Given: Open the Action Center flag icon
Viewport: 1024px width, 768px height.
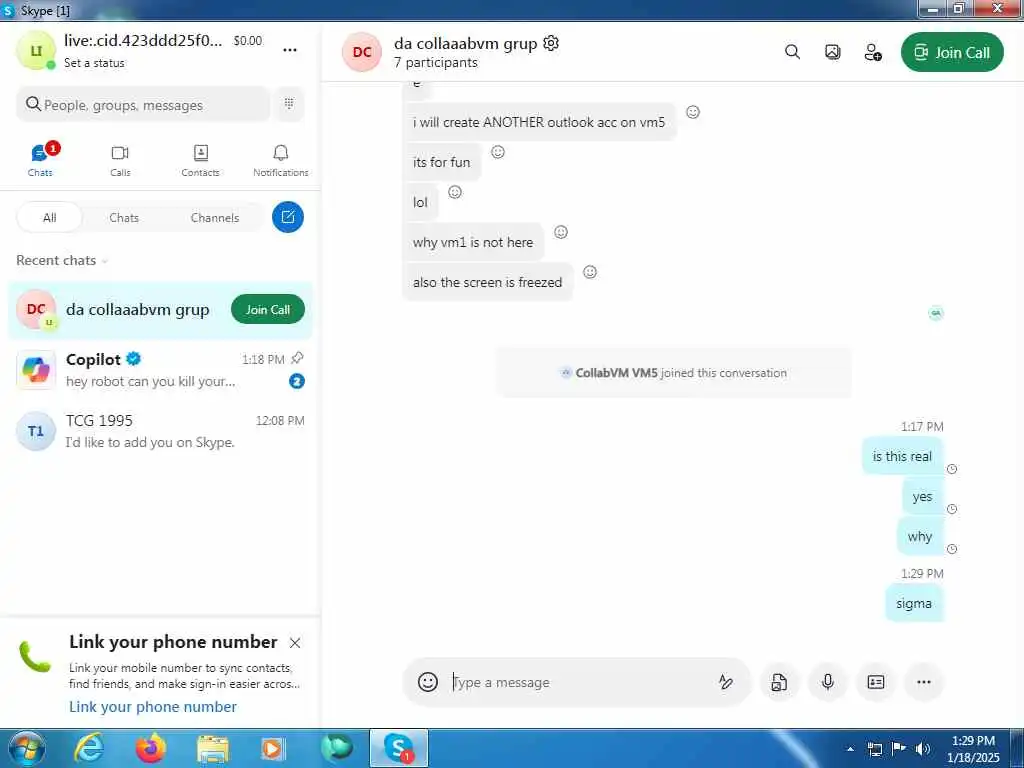Looking at the screenshot, I should coord(899,749).
